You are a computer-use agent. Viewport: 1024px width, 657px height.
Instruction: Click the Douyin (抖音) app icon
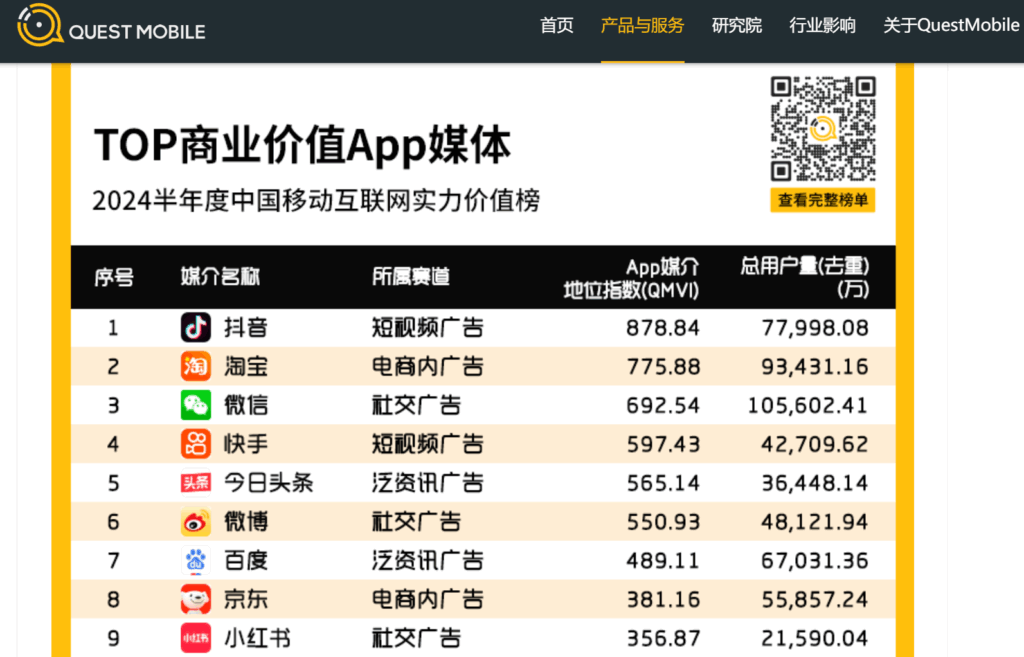point(196,327)
